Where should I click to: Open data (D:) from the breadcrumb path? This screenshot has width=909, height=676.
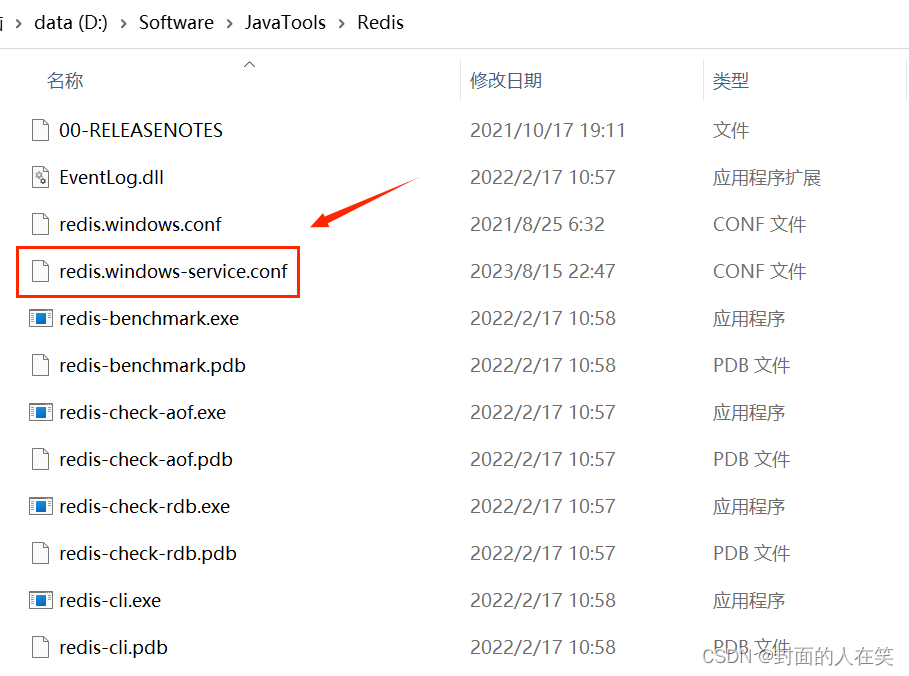pyautogui.click(x=70, y=22)
